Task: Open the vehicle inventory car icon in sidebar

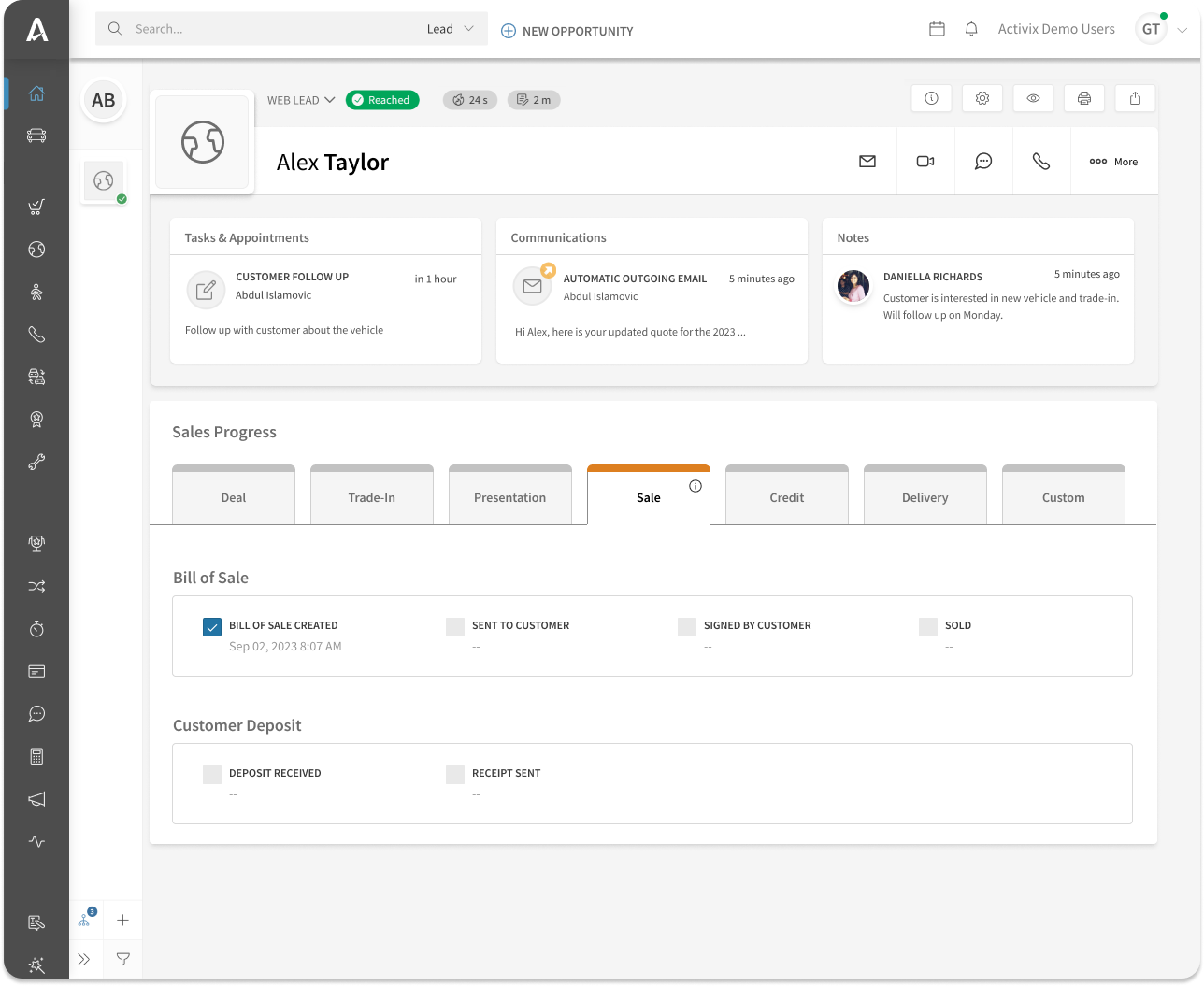Action: [36, 136]
